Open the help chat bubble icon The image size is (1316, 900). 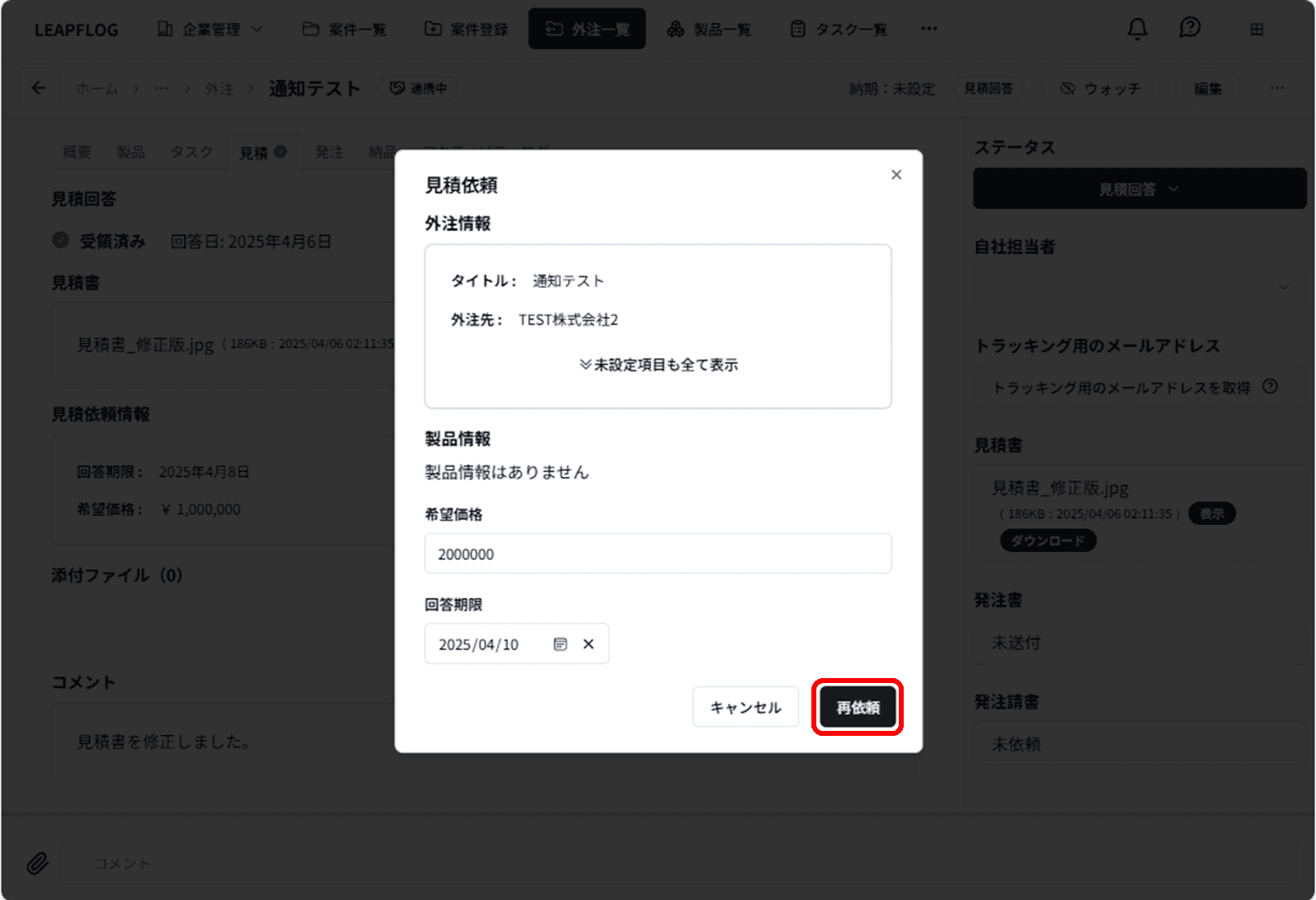[x=1190, y=29]
